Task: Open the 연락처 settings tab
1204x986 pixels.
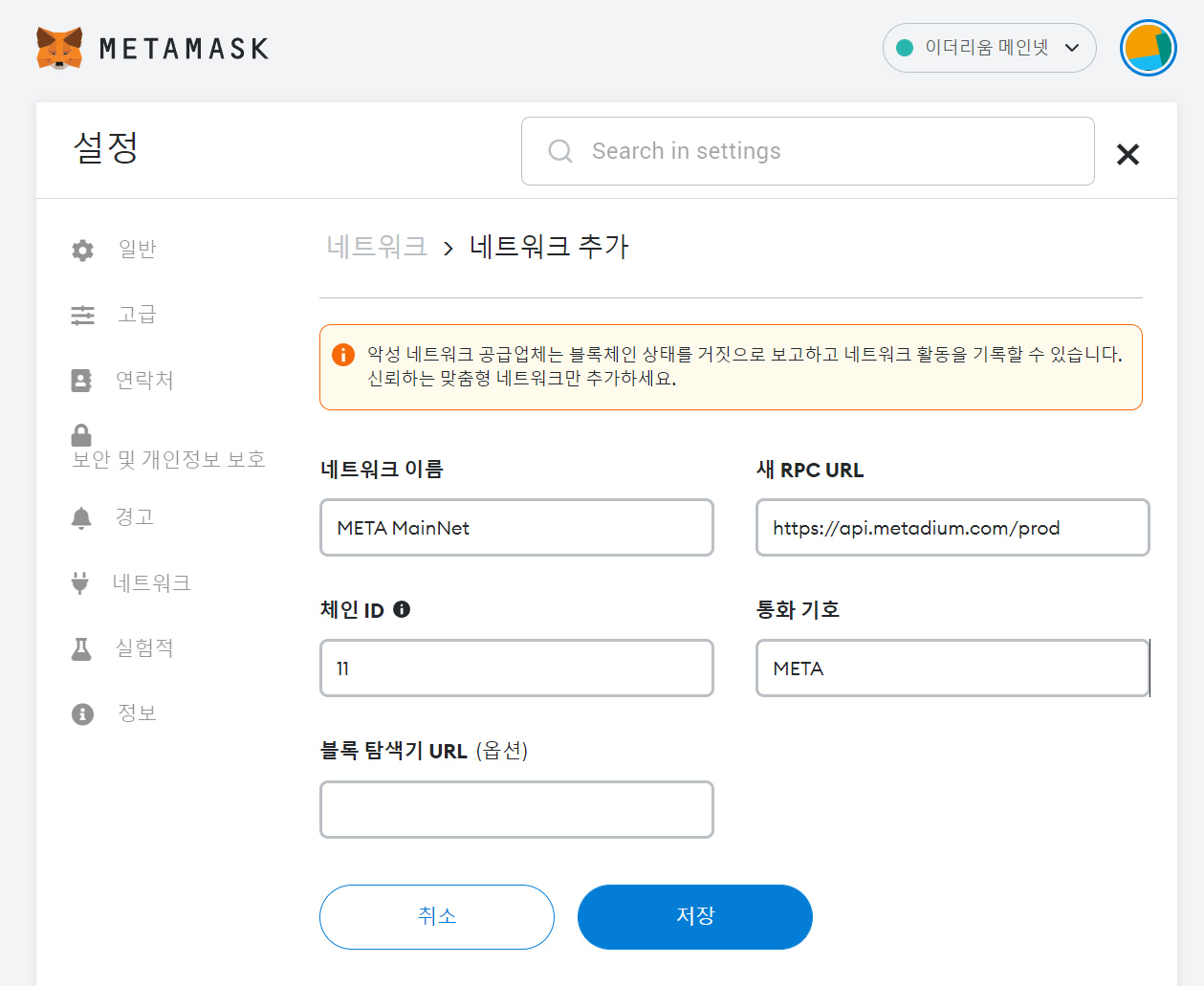Action: [144, 381]
